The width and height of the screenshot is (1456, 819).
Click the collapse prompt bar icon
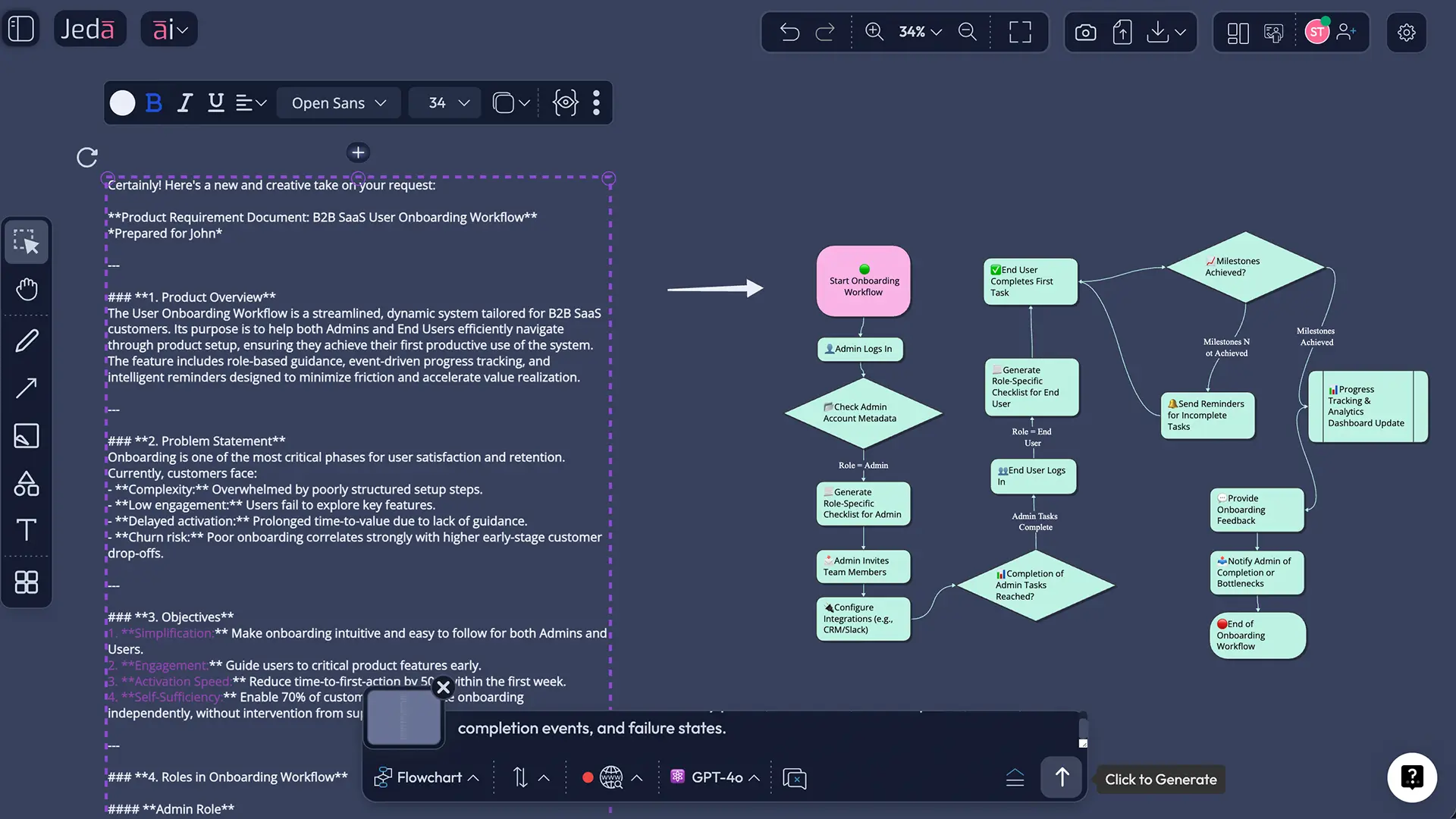click(x=1015, y=778)
